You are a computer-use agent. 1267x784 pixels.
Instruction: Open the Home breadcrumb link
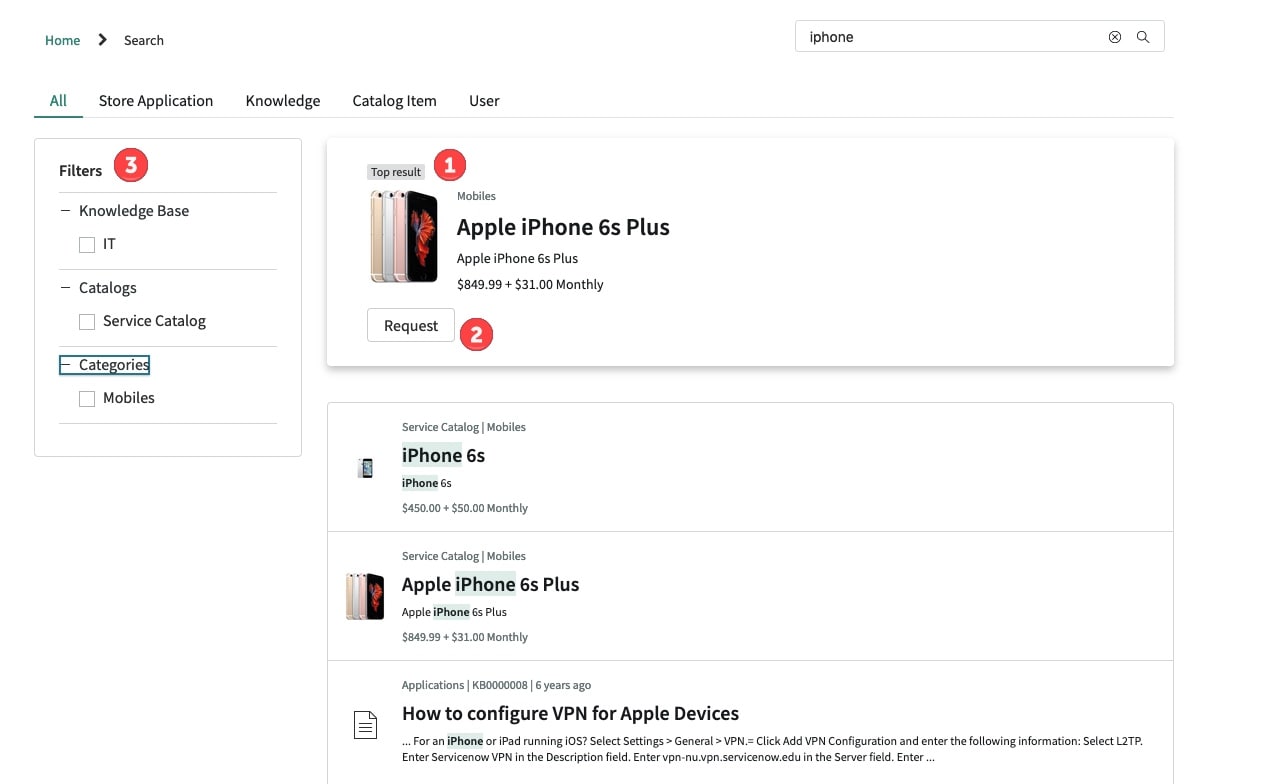62,40
